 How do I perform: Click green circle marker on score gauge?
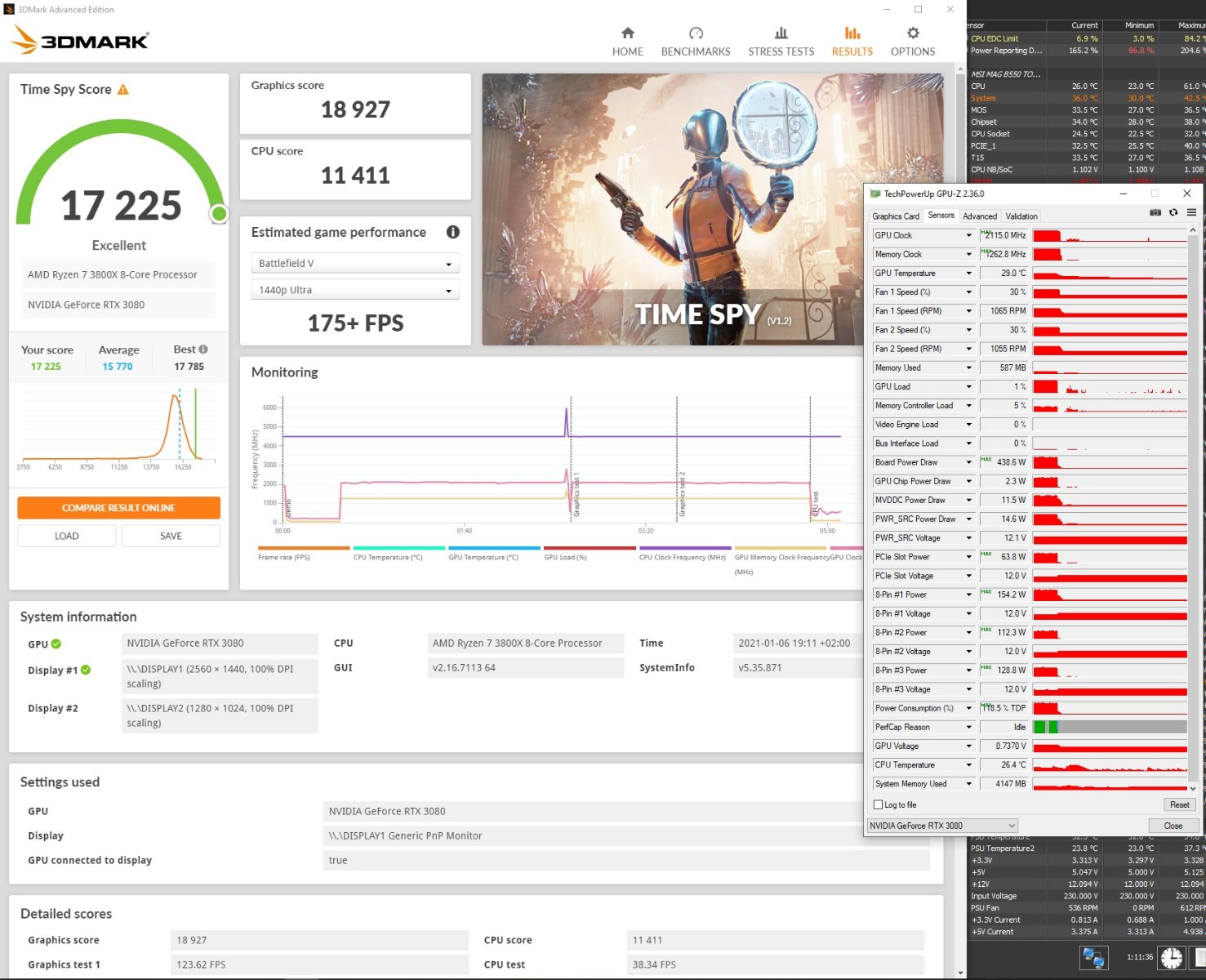pyautogui.click(x=219, y=214)
